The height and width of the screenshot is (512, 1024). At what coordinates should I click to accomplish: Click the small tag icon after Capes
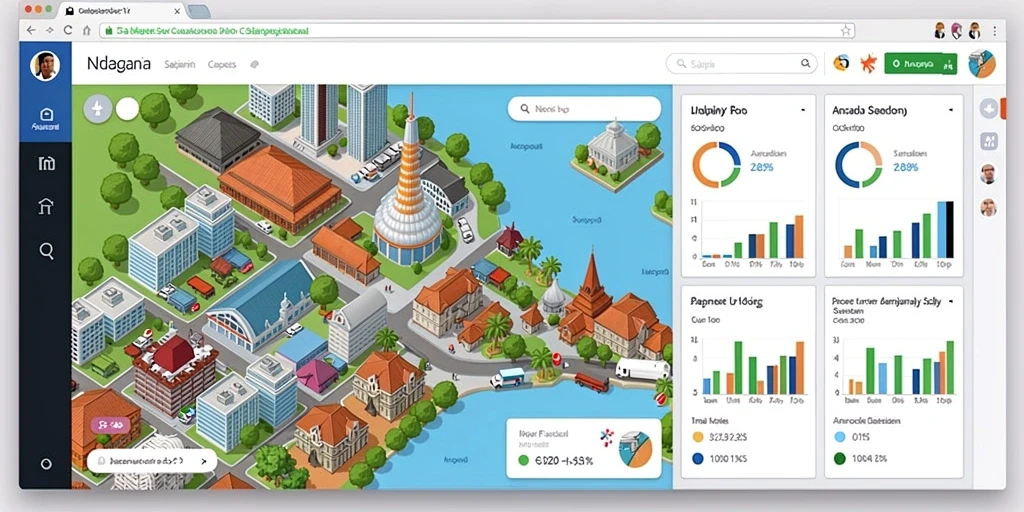pos(255,65)
